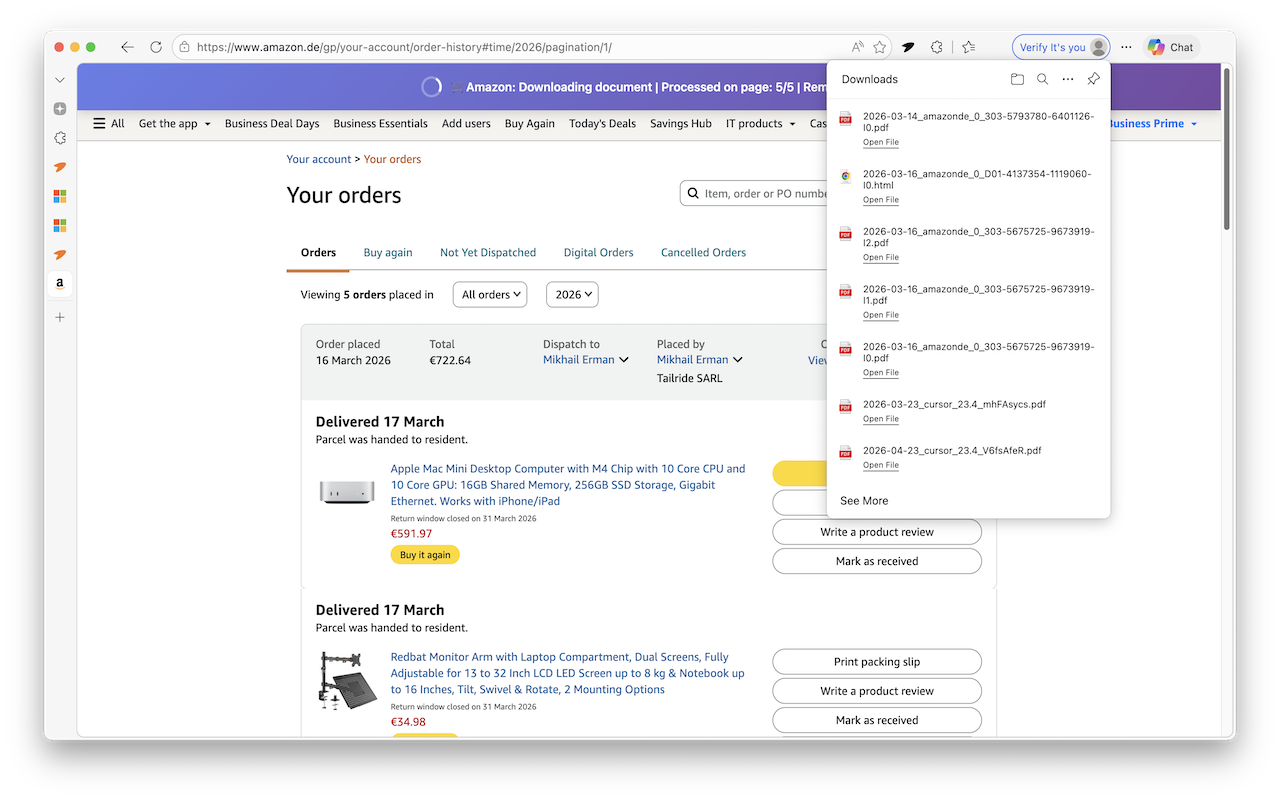Go back with the browser back arrow
This screenshot has width=1280, height=800.
(127, 47)
